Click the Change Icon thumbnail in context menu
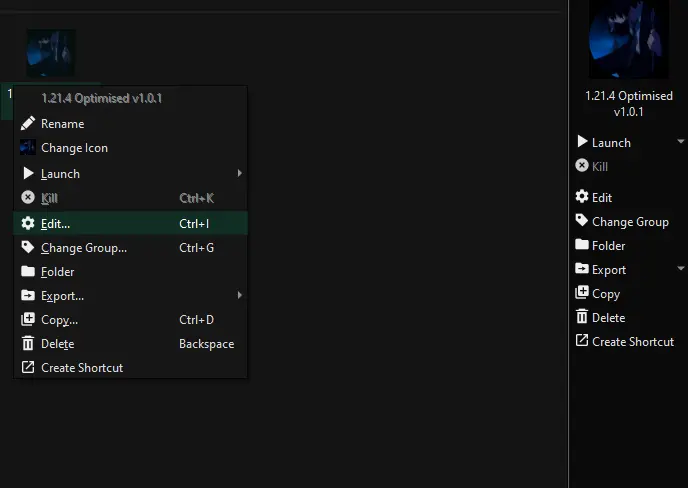The image size is (688, 488). [28, 148]
